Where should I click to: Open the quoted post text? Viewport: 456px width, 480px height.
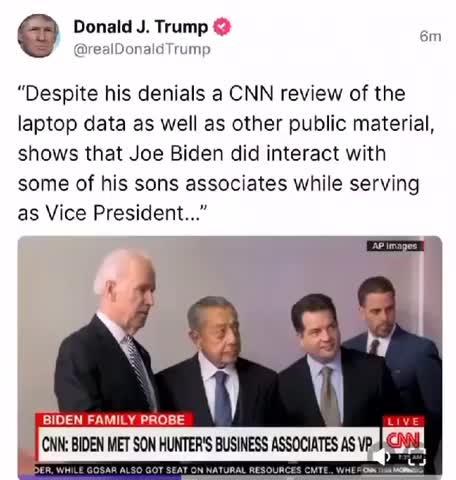point(227,153)
